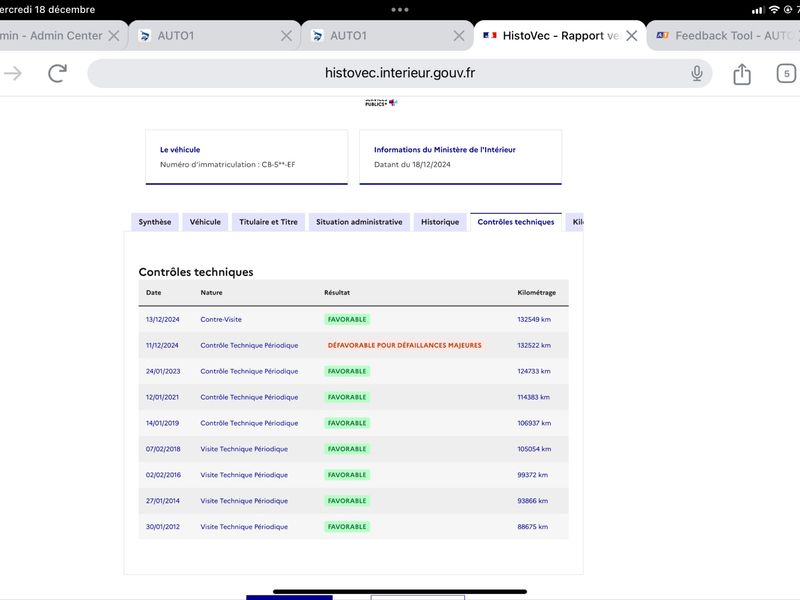Click the Informations du Ministère de l'Intérieur card
Screen dimensions: 800x600
(x=460, y=157)
